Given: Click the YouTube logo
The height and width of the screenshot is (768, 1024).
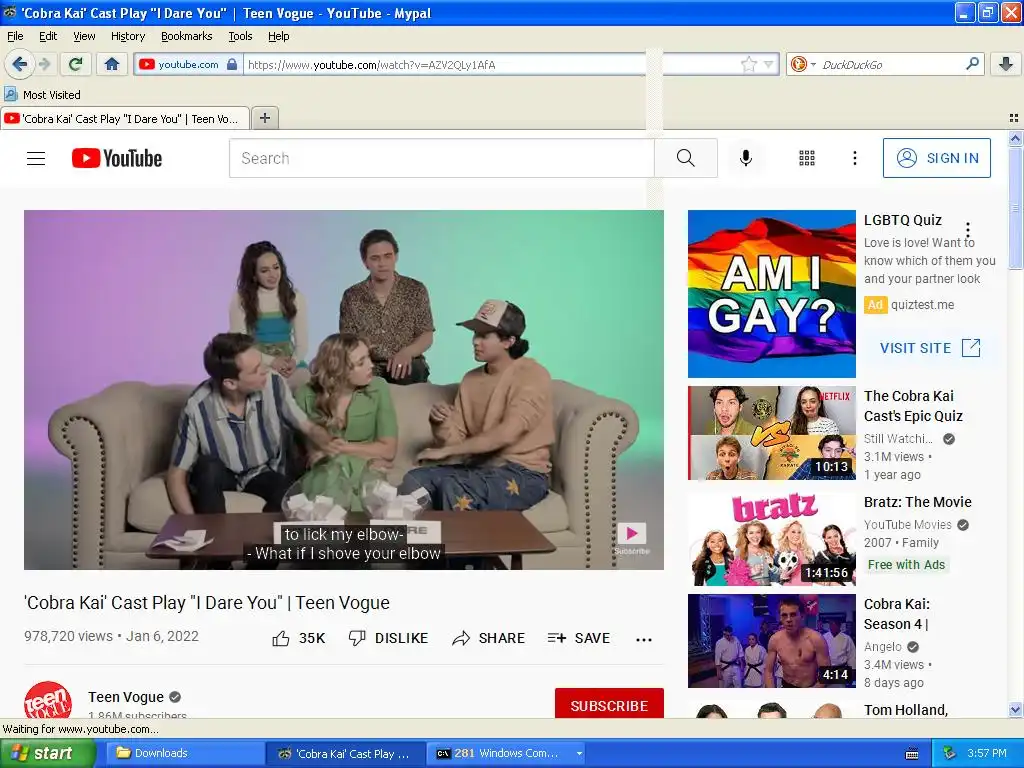Looking at the screenshot, I should click(x=117, y=158).
